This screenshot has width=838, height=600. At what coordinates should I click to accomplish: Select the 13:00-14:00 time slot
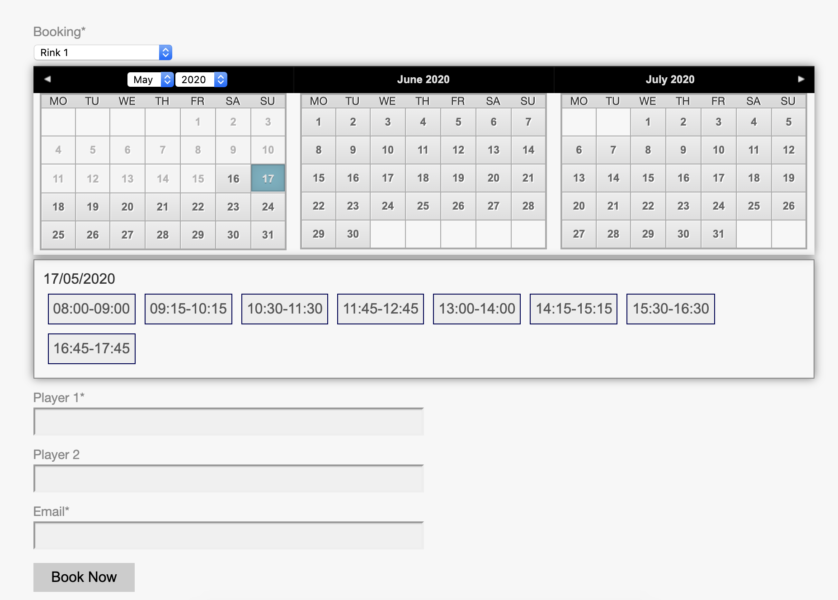[x=477, y=309]
